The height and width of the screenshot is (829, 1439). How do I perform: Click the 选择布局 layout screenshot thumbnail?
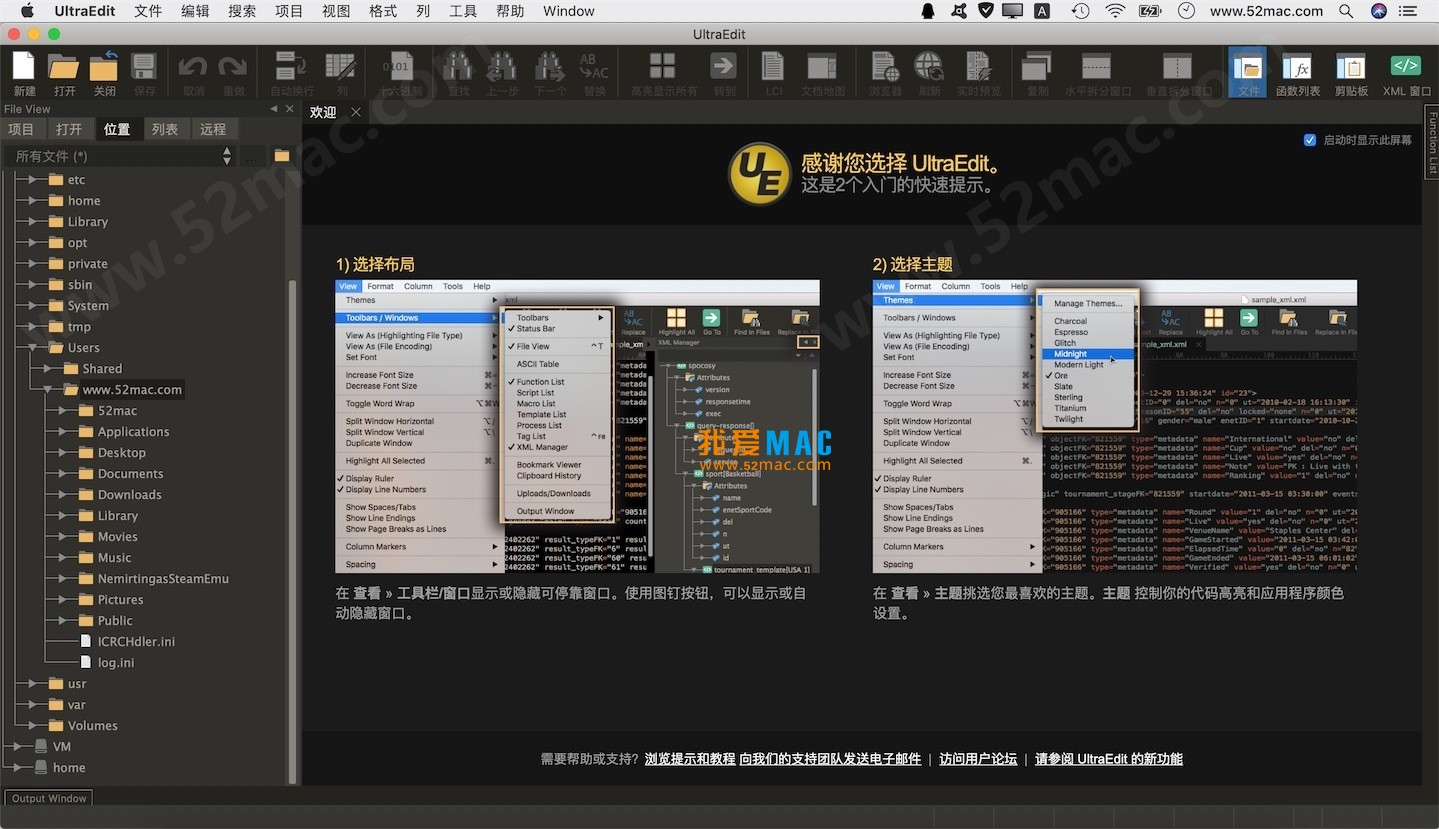[578, 426]
